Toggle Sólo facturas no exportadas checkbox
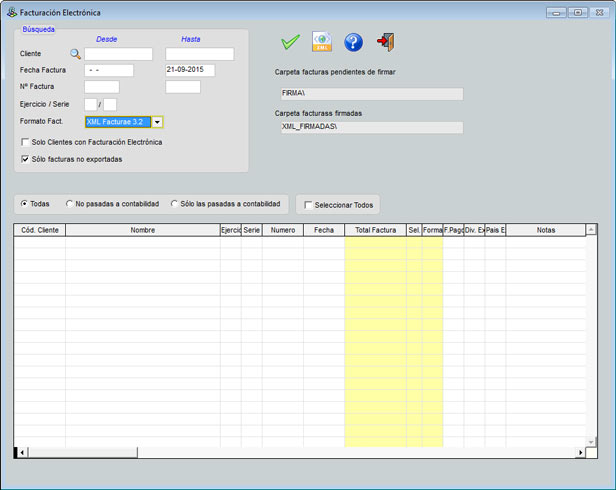Viewport: 616px width, 490px height. pos(25,159)
